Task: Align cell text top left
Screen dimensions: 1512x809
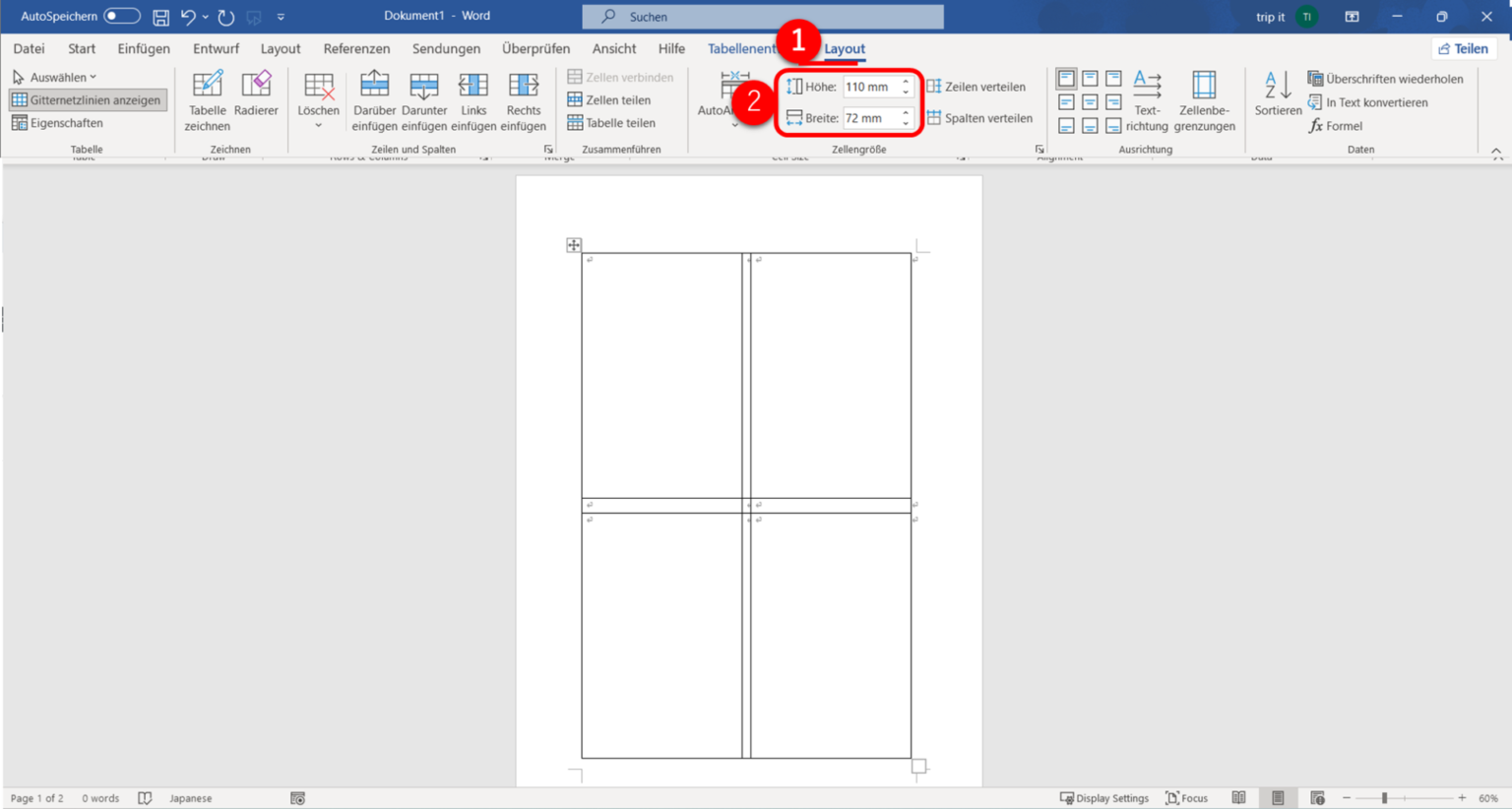Action: click(x=1066, y=78)
